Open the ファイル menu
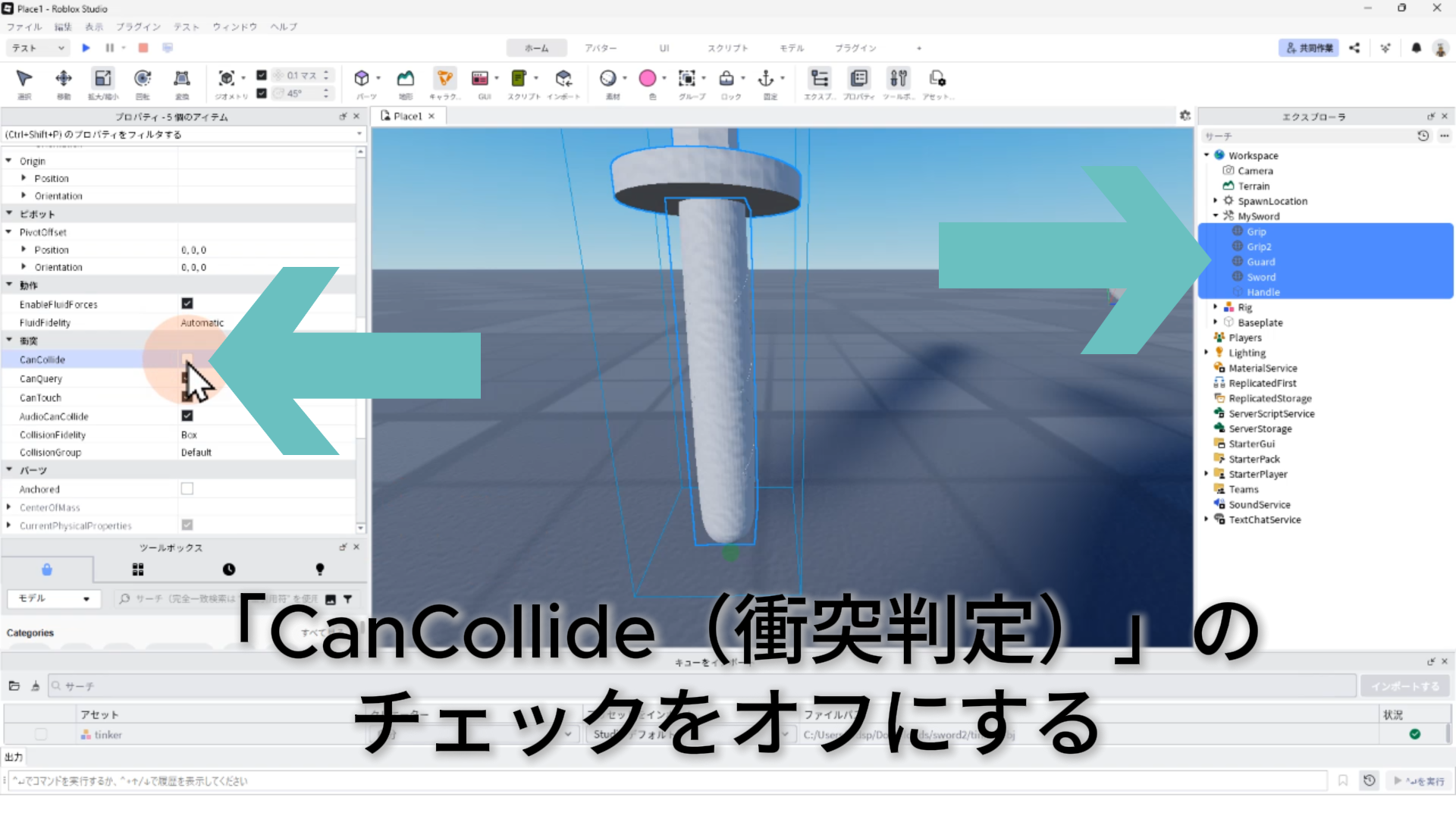Screen dimensions: 1456x819 tap(24, 27)
